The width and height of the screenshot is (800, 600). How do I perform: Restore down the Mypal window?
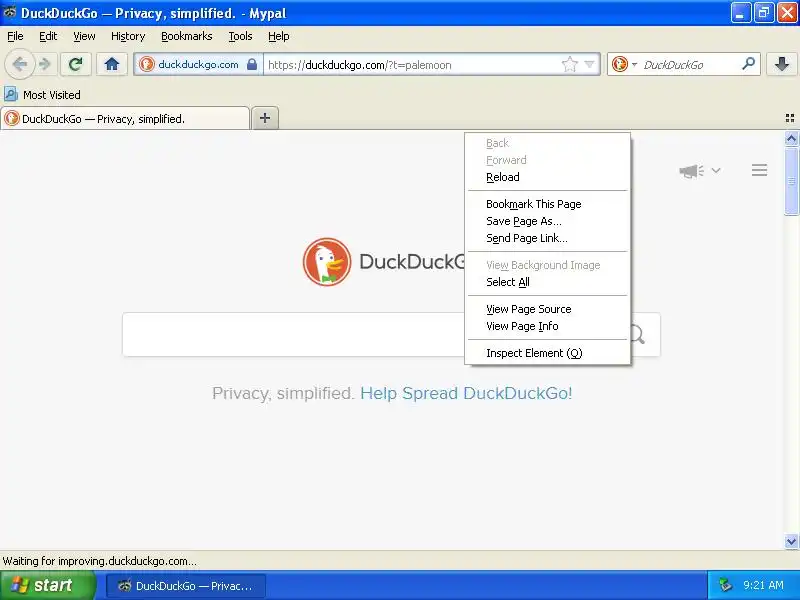coord(763,13)
